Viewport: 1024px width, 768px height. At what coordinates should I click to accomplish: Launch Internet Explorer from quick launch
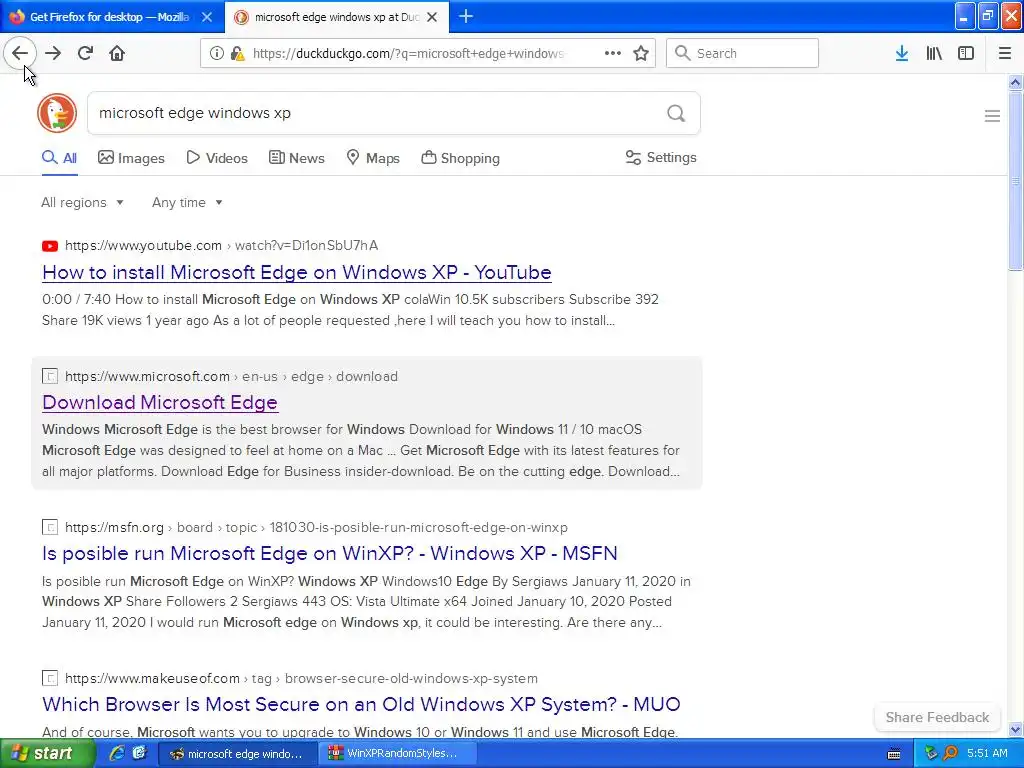pos(117,753)
